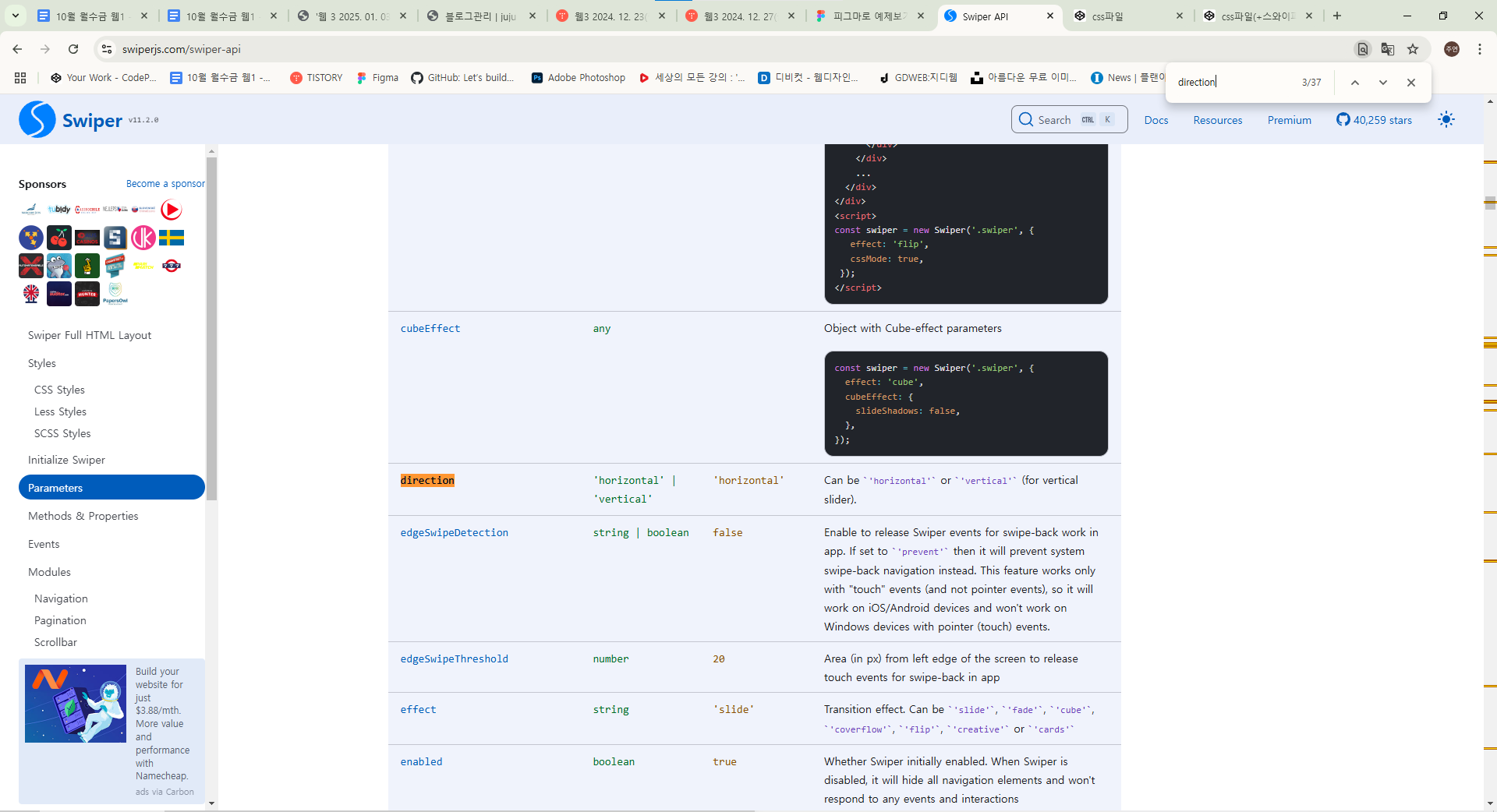This screenshot has width=1497, height=812.
Task: Close the find-in-page bar
Action: click(1411, 83)
